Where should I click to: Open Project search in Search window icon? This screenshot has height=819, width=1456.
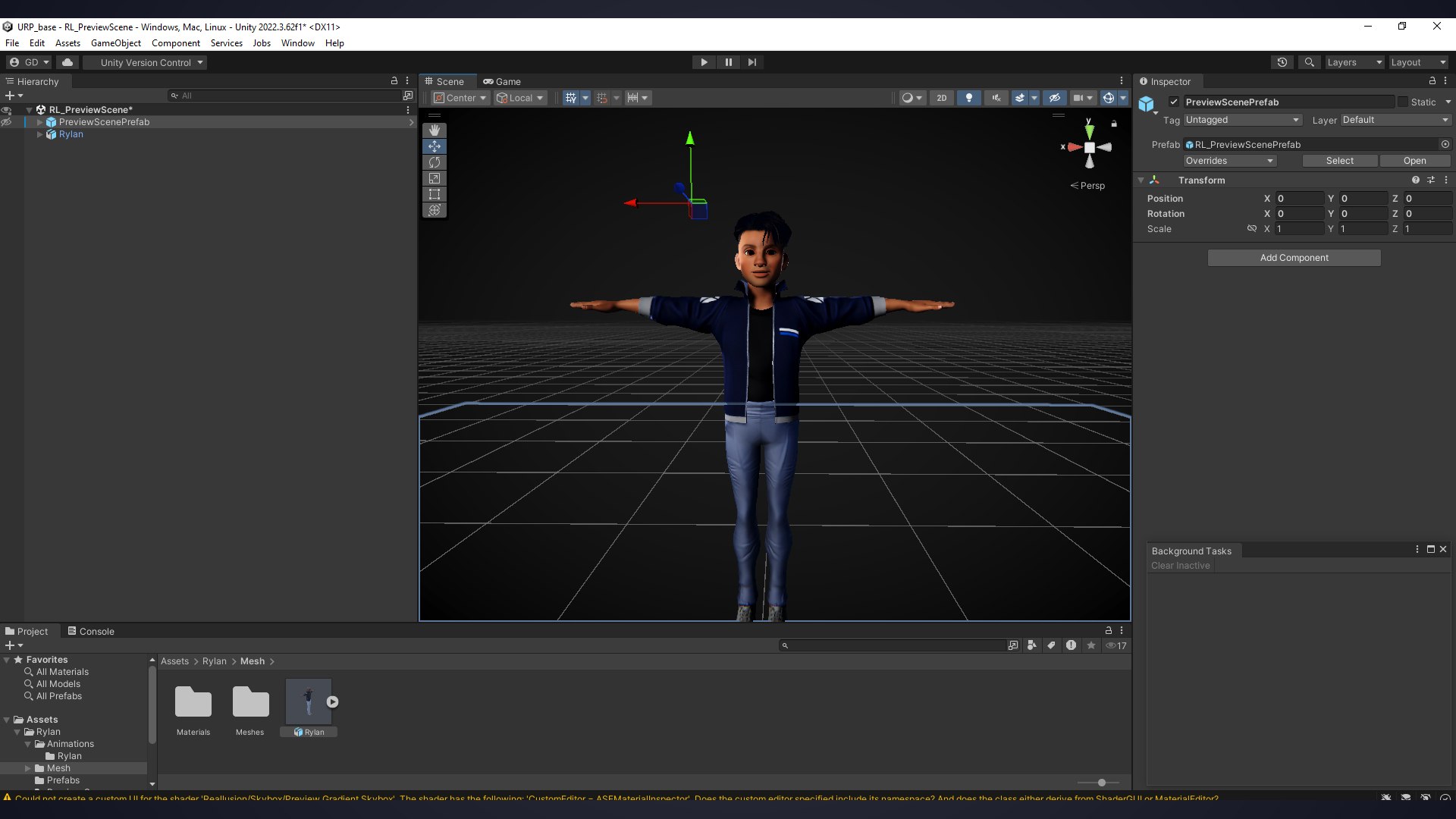pos(1013,645)
